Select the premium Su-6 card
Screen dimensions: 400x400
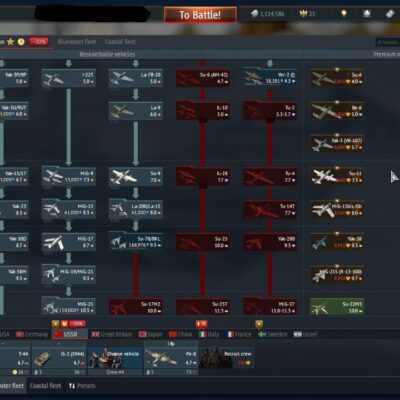pyautogui.click(x=337, y=78)
